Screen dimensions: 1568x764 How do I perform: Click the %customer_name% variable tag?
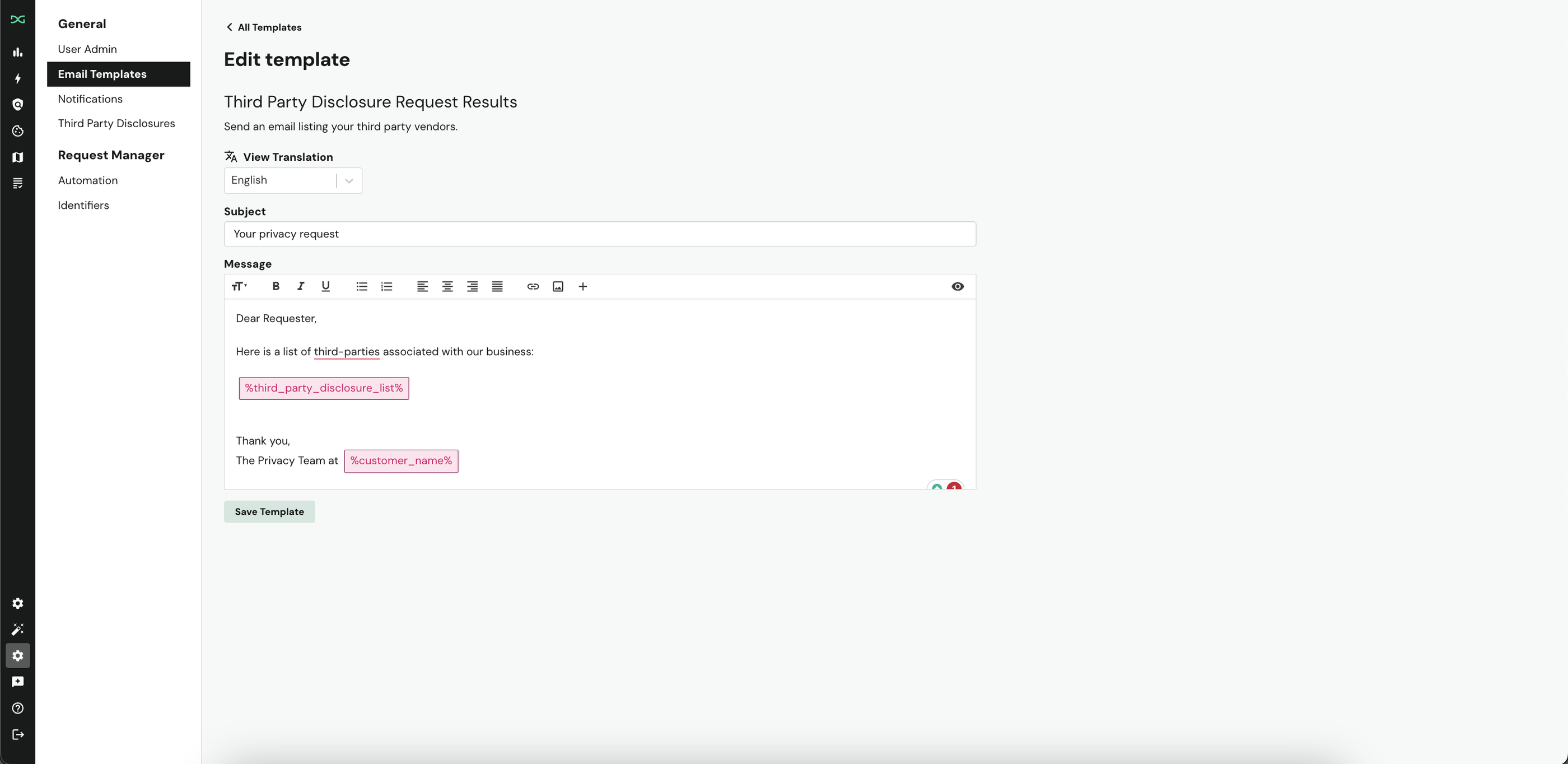pos(401,461)
